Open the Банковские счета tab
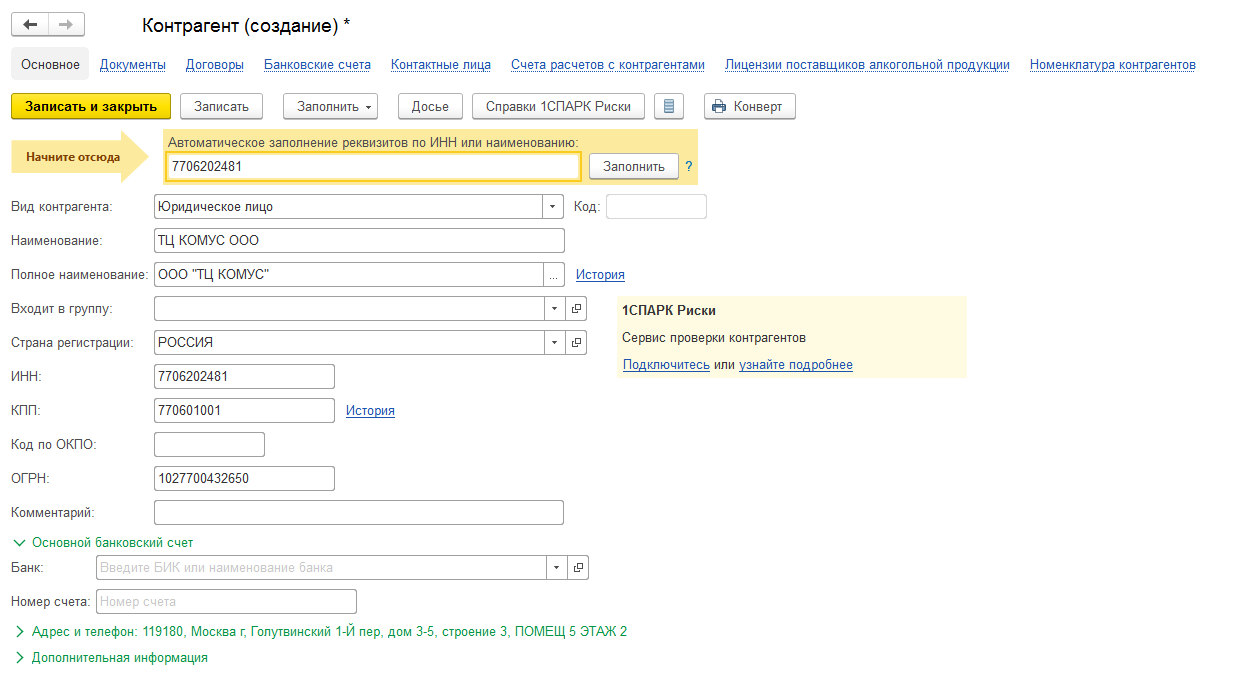The height and width of the screenshot is (690, 1253). click(x=318, y=65)
